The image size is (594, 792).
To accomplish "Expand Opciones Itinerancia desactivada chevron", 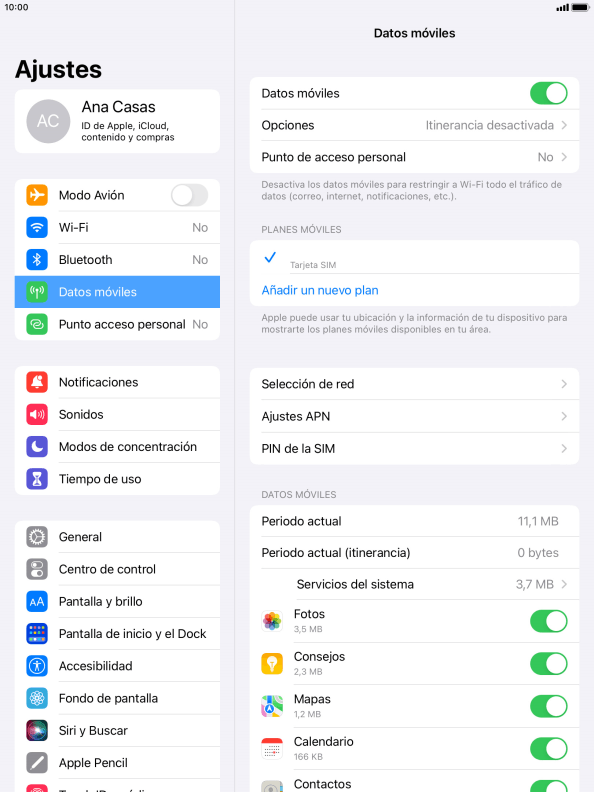I will (564, 125).
